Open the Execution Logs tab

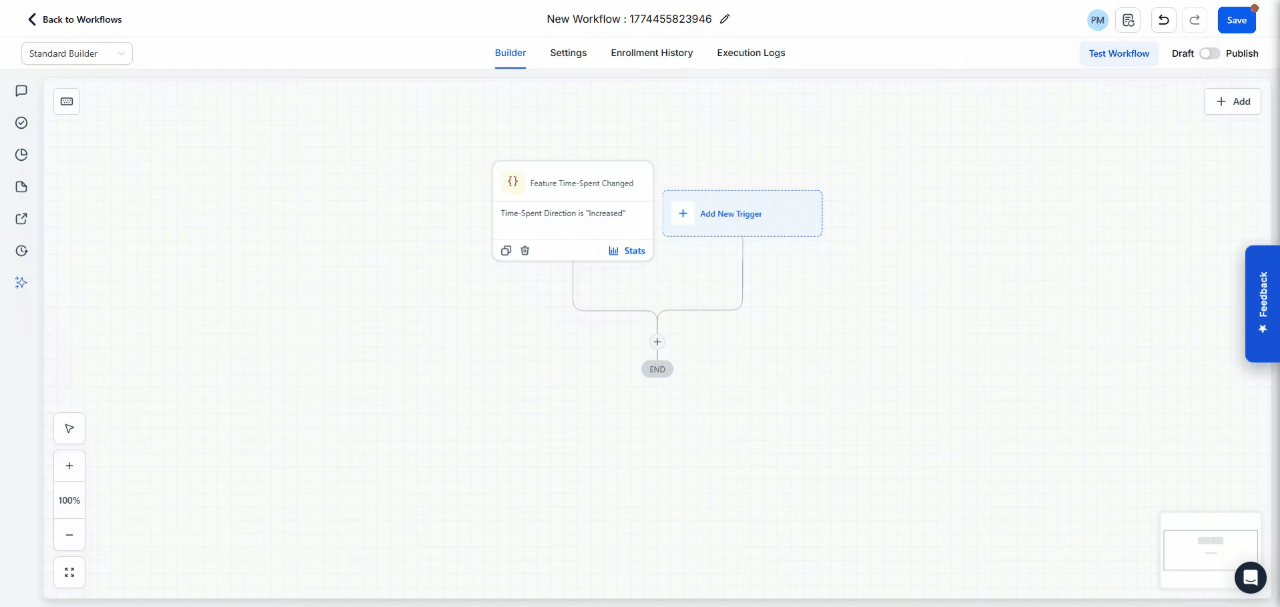pyautogui.click(x=751, y=53)
